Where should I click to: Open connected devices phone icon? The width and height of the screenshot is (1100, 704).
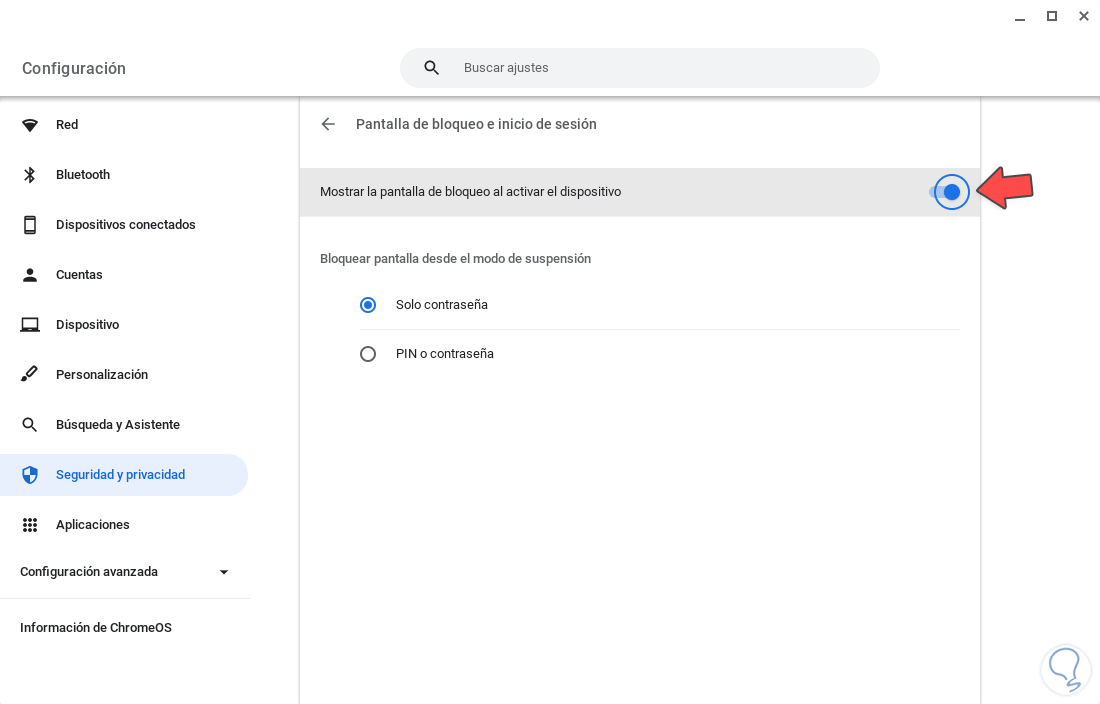point(30,225)
